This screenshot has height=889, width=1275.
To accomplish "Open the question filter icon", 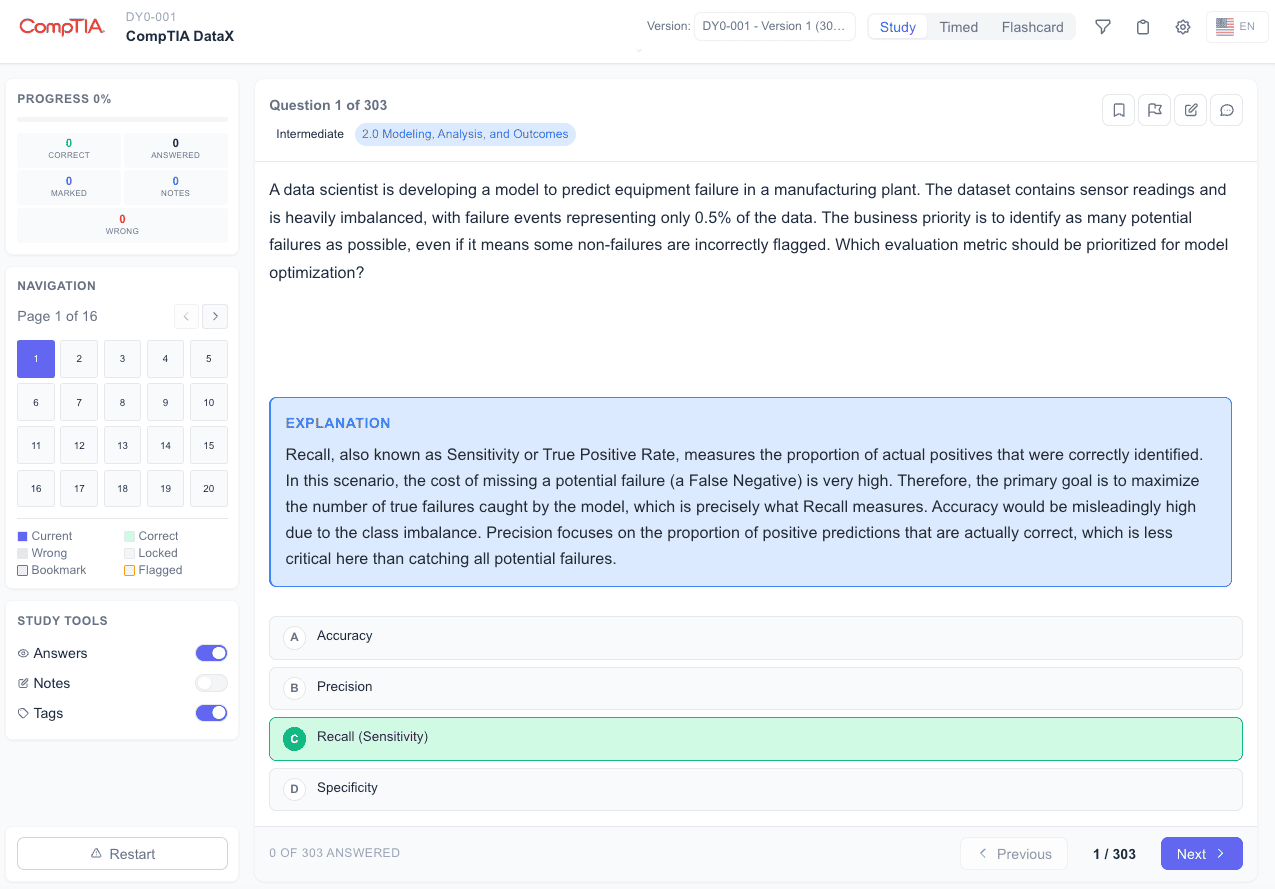I will (1103, 27).
